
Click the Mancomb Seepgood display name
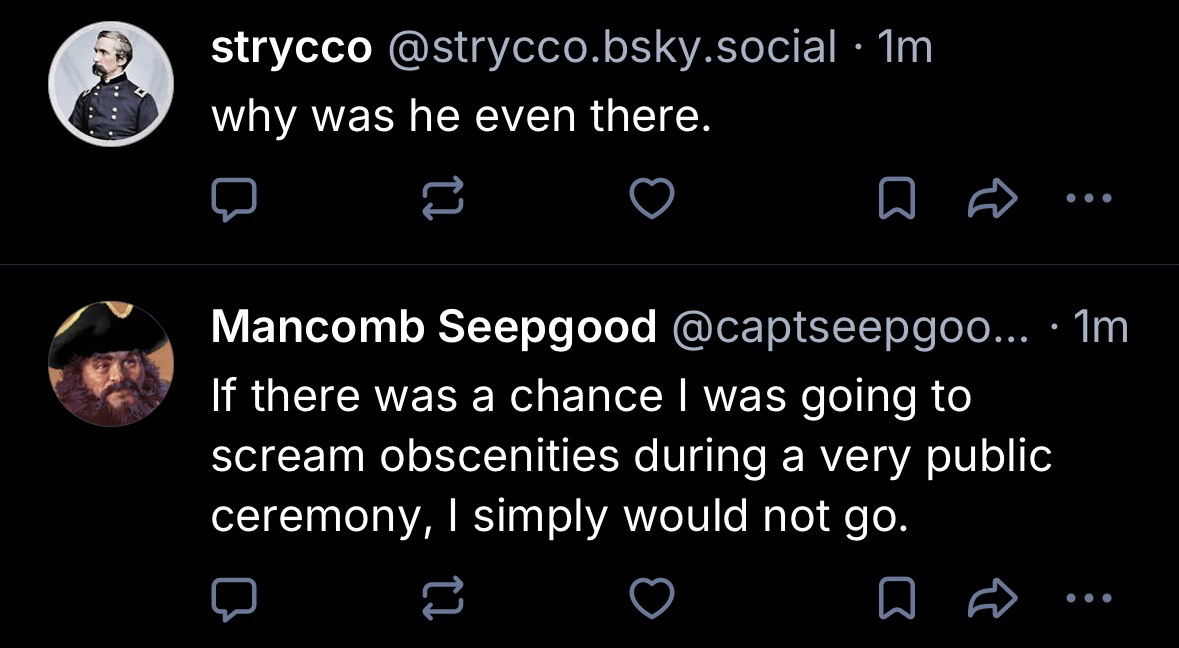(x=434, y=326)
